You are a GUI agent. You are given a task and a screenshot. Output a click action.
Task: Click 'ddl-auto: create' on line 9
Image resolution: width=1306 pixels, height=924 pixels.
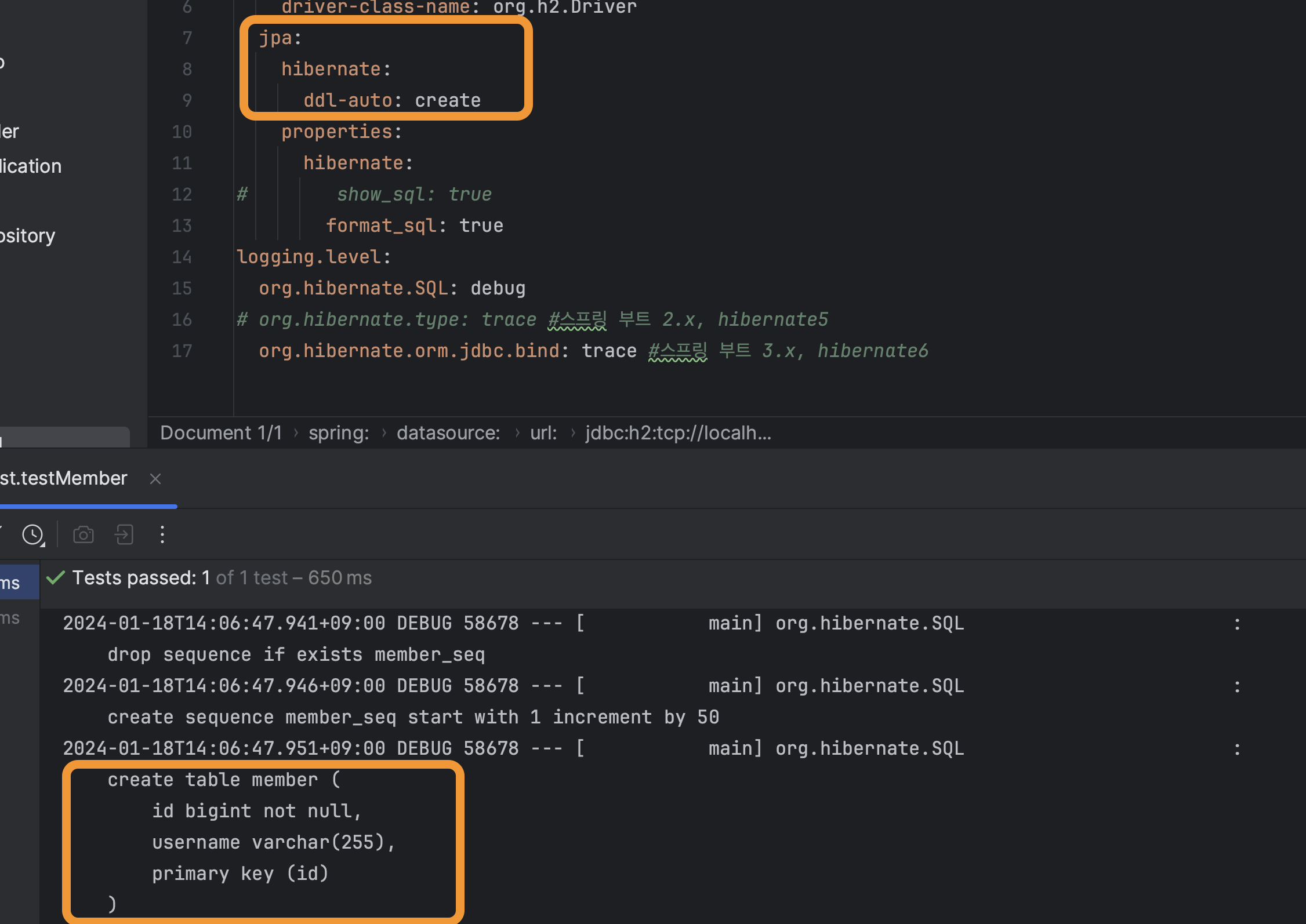point(392,100)
